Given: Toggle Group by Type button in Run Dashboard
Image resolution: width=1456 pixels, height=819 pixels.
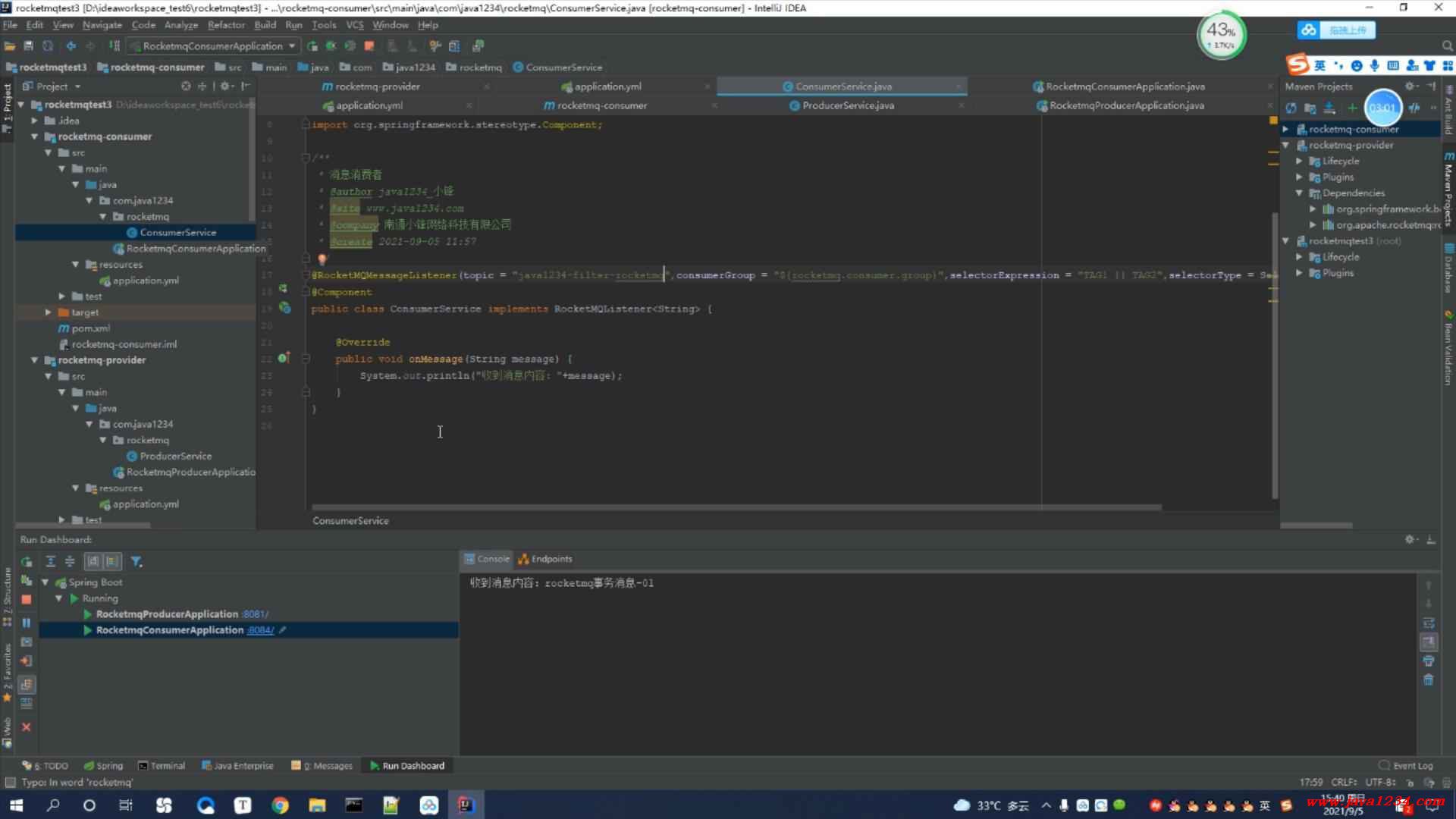Looking at the screenshot, I should 93,562.
